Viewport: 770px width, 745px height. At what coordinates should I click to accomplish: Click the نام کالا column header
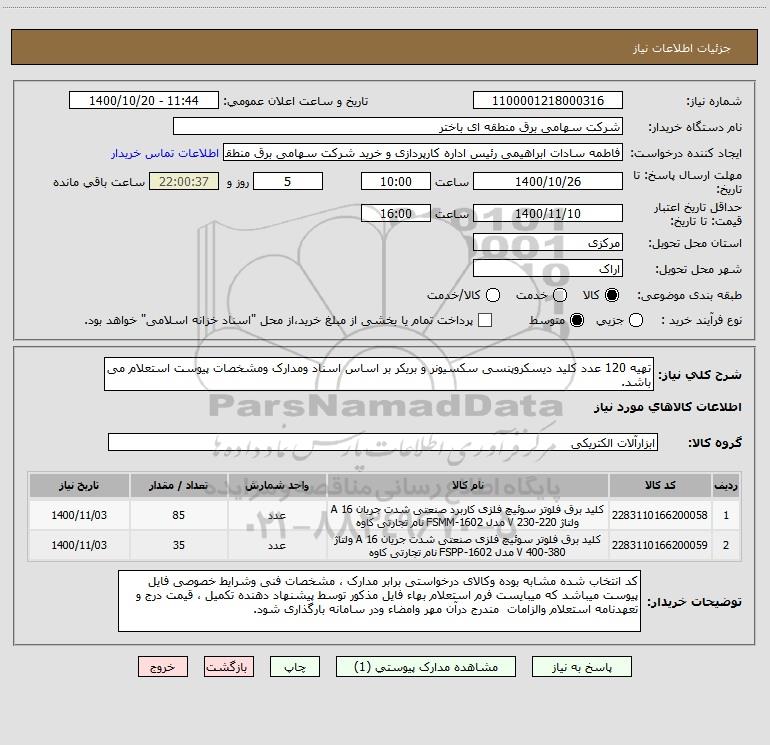click(468, 485)
